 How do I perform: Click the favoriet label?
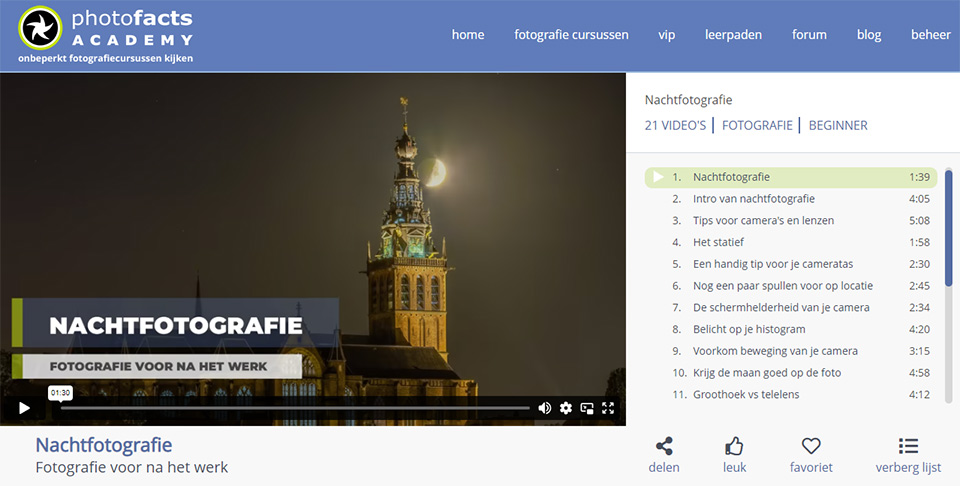(811, 468)
